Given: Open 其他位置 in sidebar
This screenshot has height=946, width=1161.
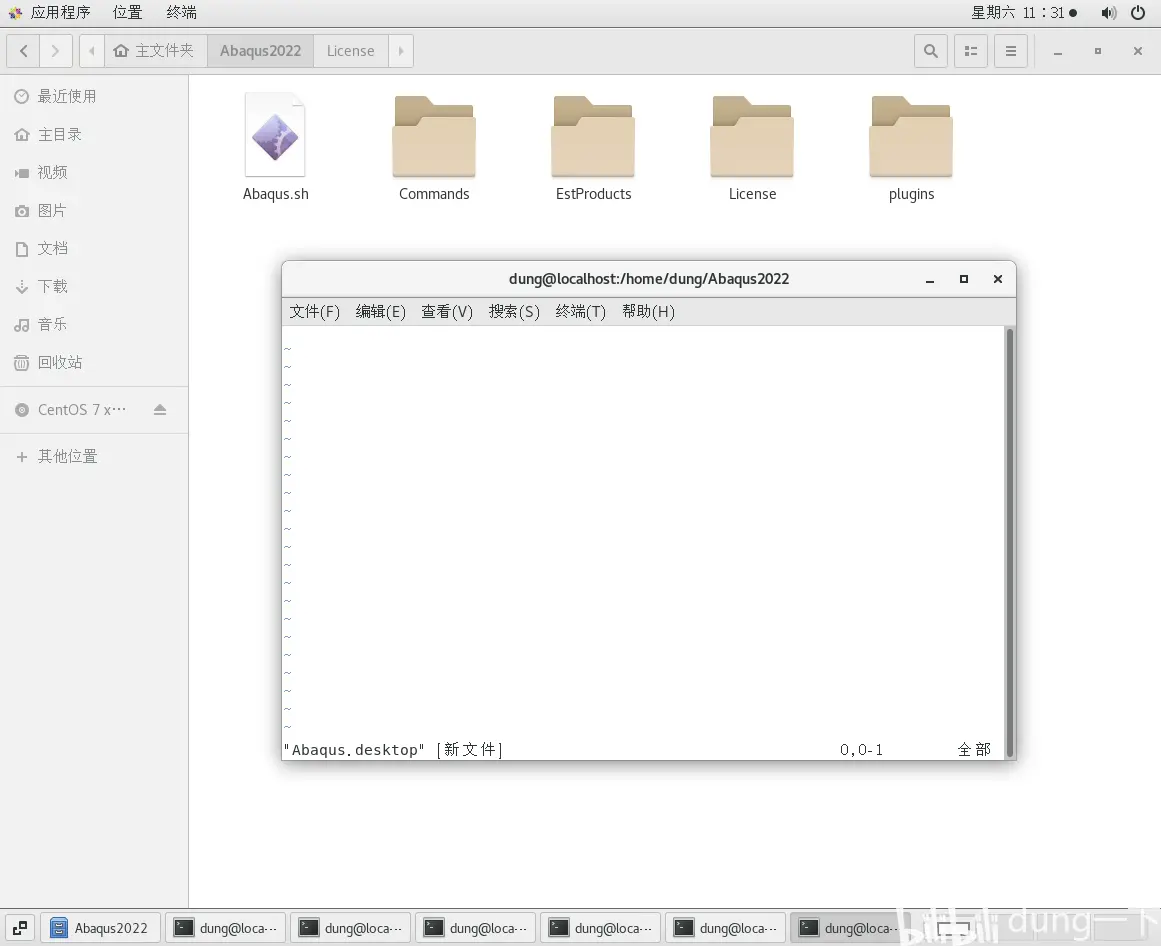Looking at the screenshot, I should [x=94, y=457].
